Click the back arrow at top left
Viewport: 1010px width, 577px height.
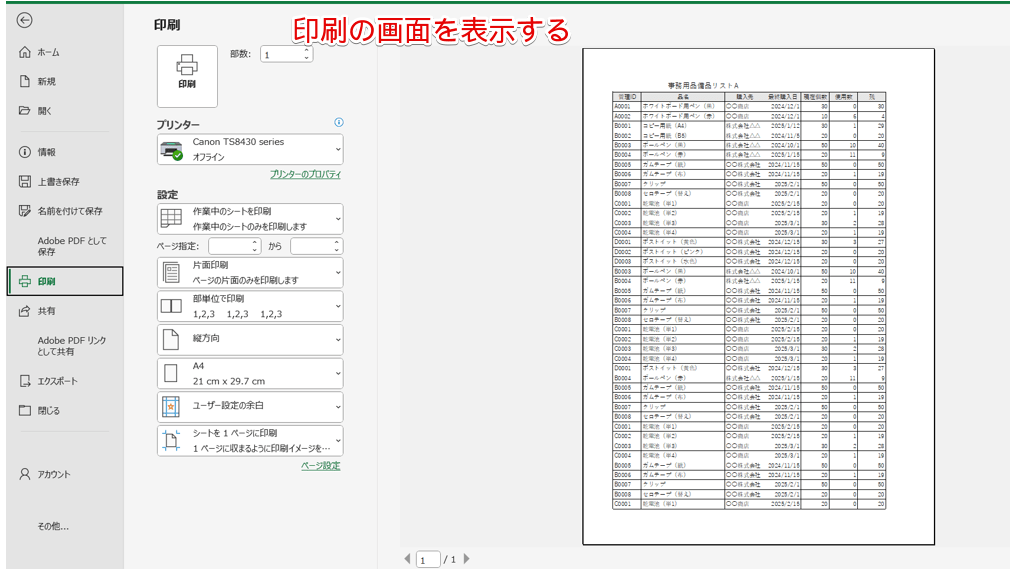click(22, 19)
